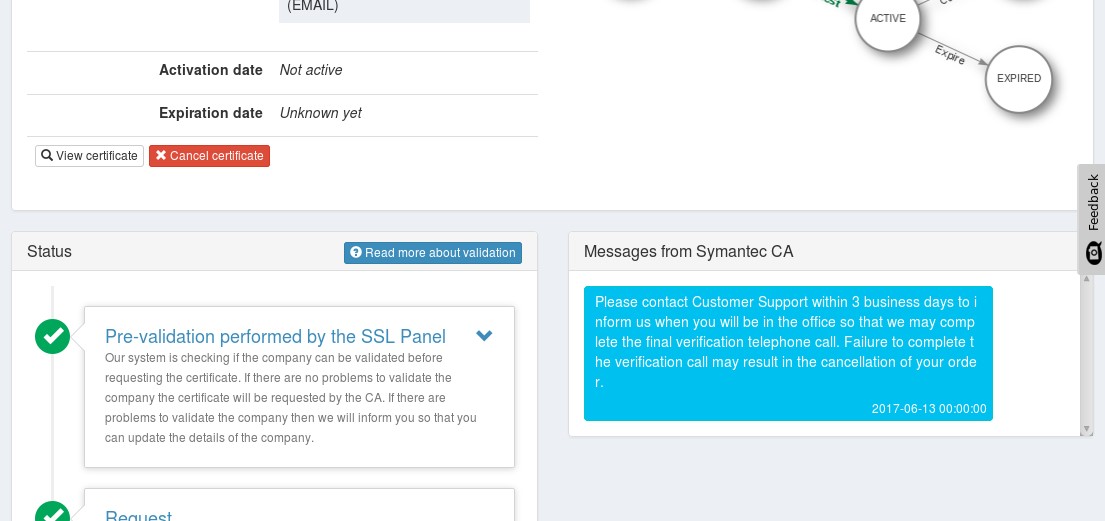Screen dimensions: 1105x521
Task: Click the Feedback tab mascot icon
Action: (1094, 252)
